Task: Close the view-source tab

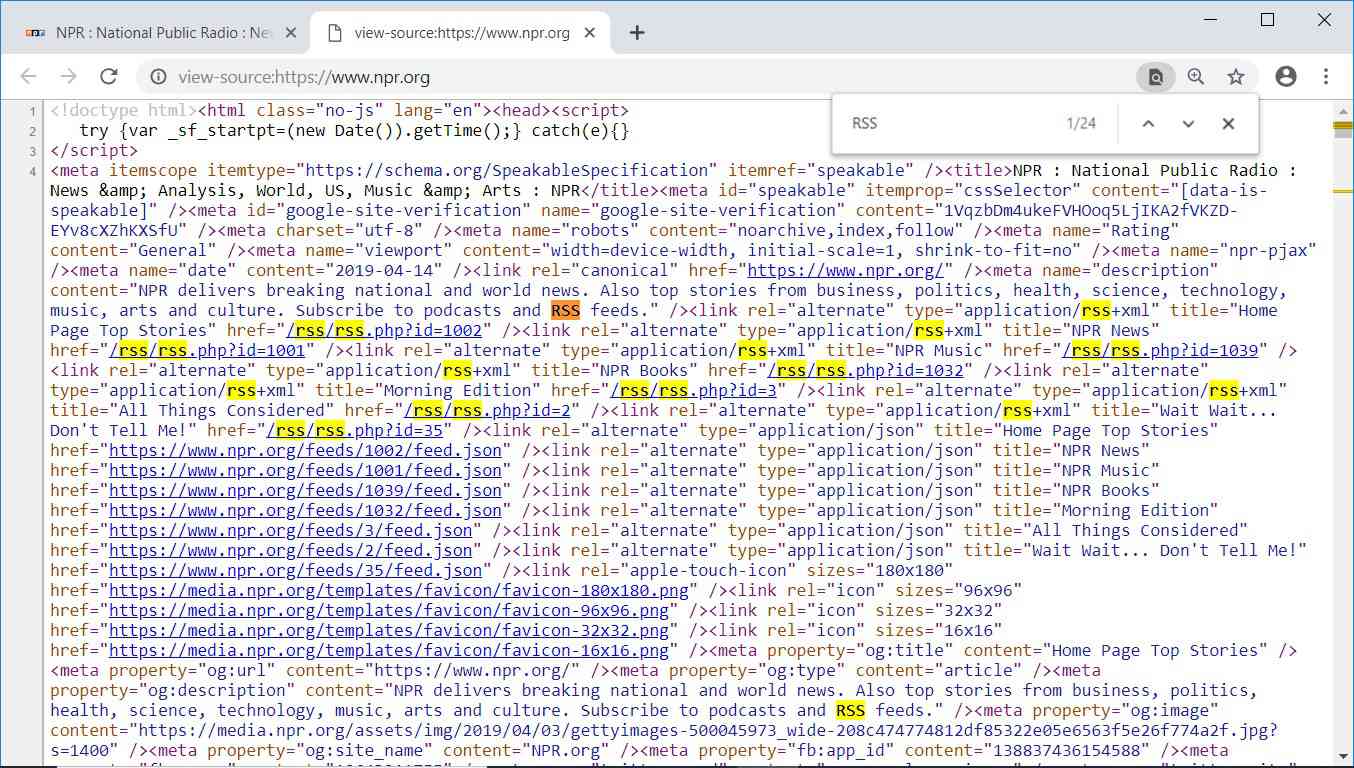Action: (590, 33)
